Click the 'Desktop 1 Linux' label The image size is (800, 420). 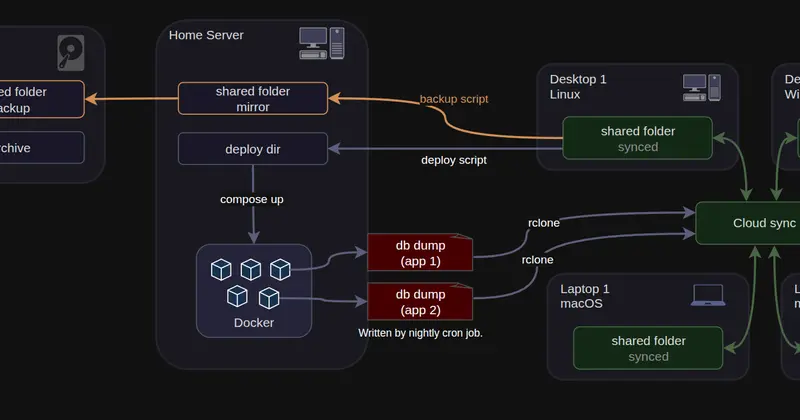pyautogui.click(x=578, y=87)
